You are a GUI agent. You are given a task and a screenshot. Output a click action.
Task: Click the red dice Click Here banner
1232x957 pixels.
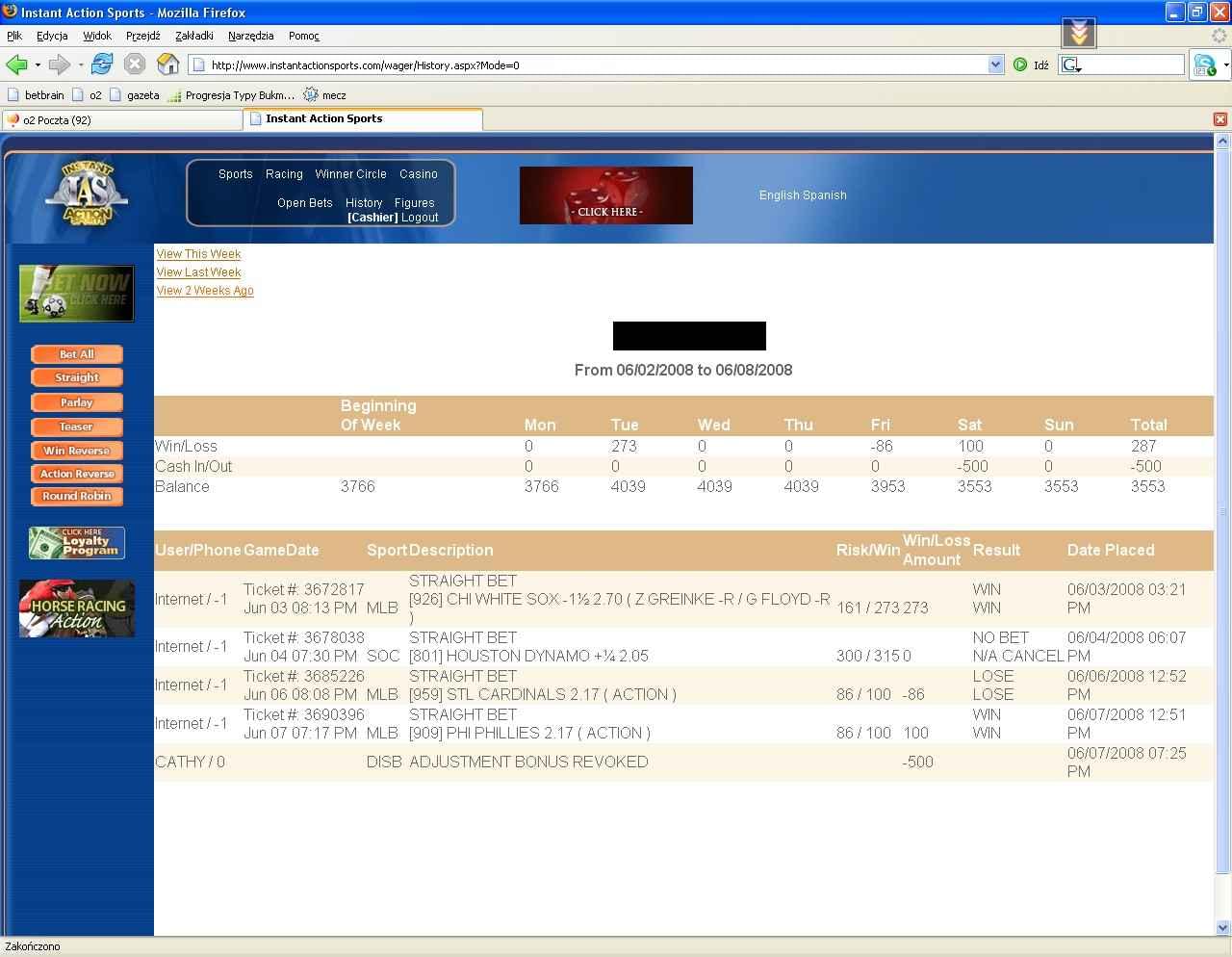pos(606,195)
